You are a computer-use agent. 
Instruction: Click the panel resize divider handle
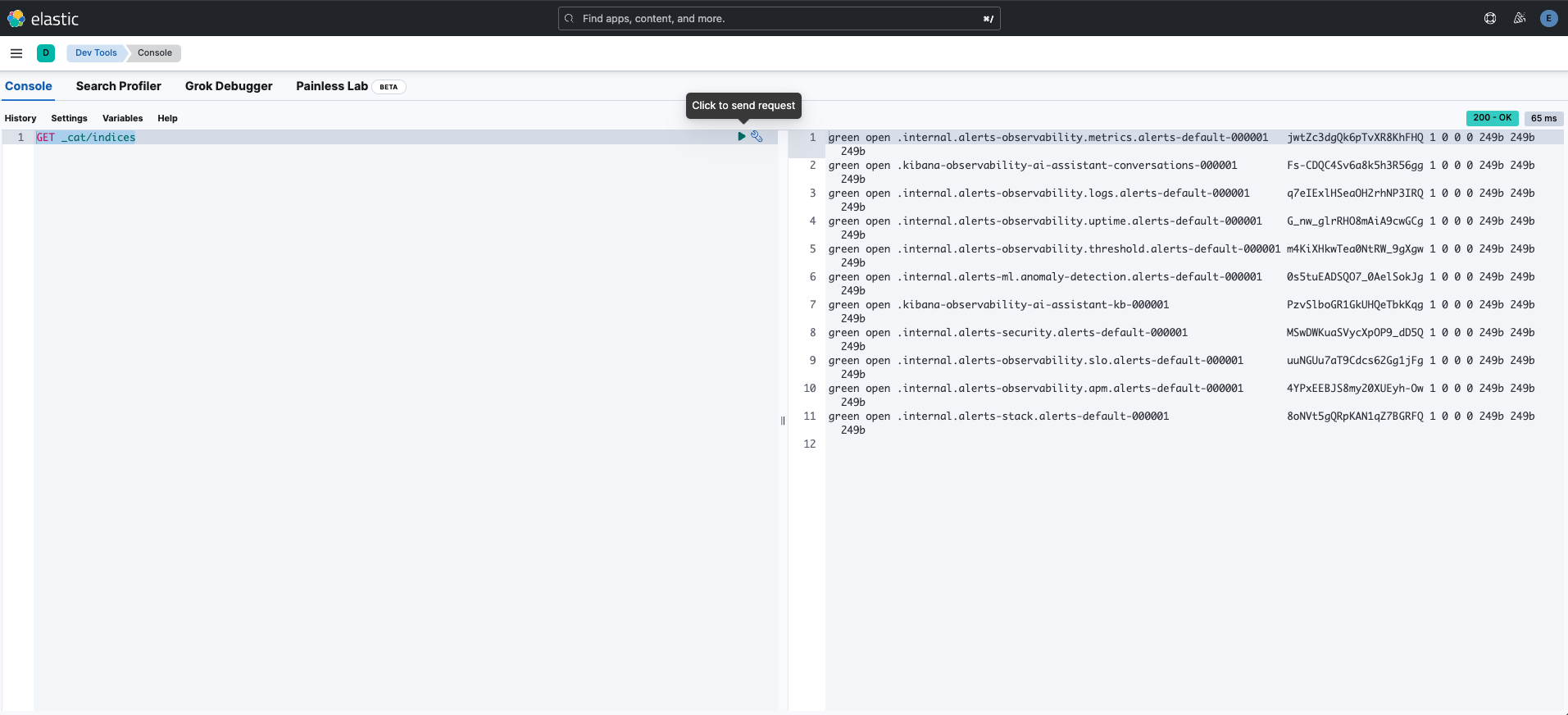(x=783, y=421)
